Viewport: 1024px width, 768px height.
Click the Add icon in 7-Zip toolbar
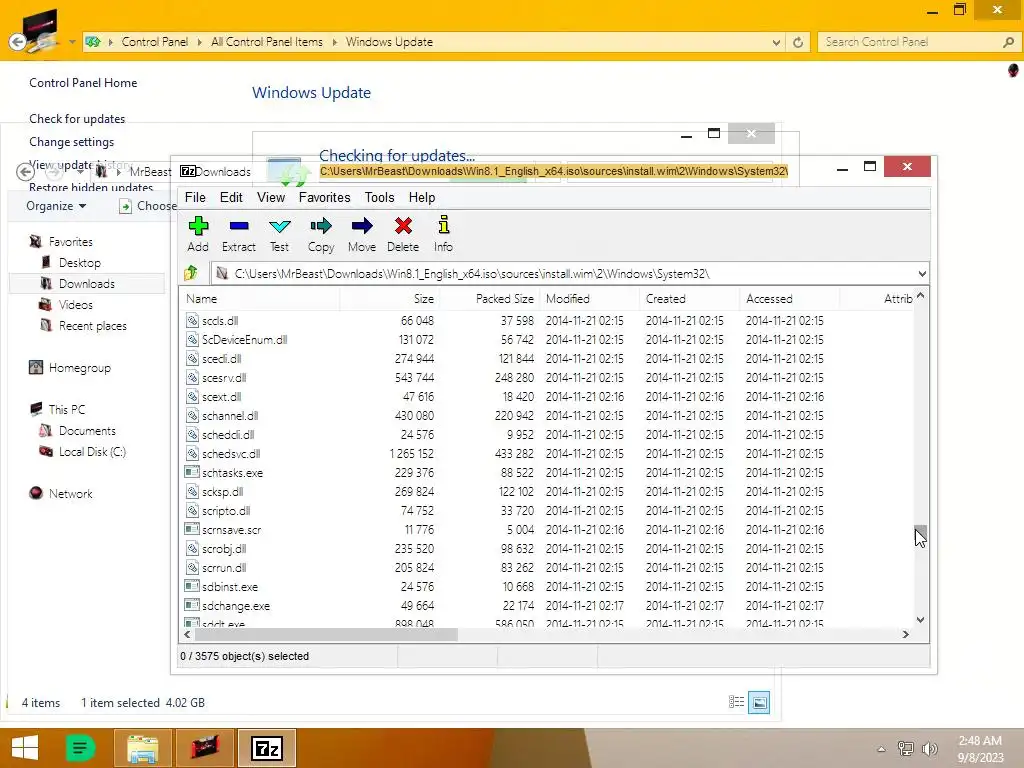198,226
